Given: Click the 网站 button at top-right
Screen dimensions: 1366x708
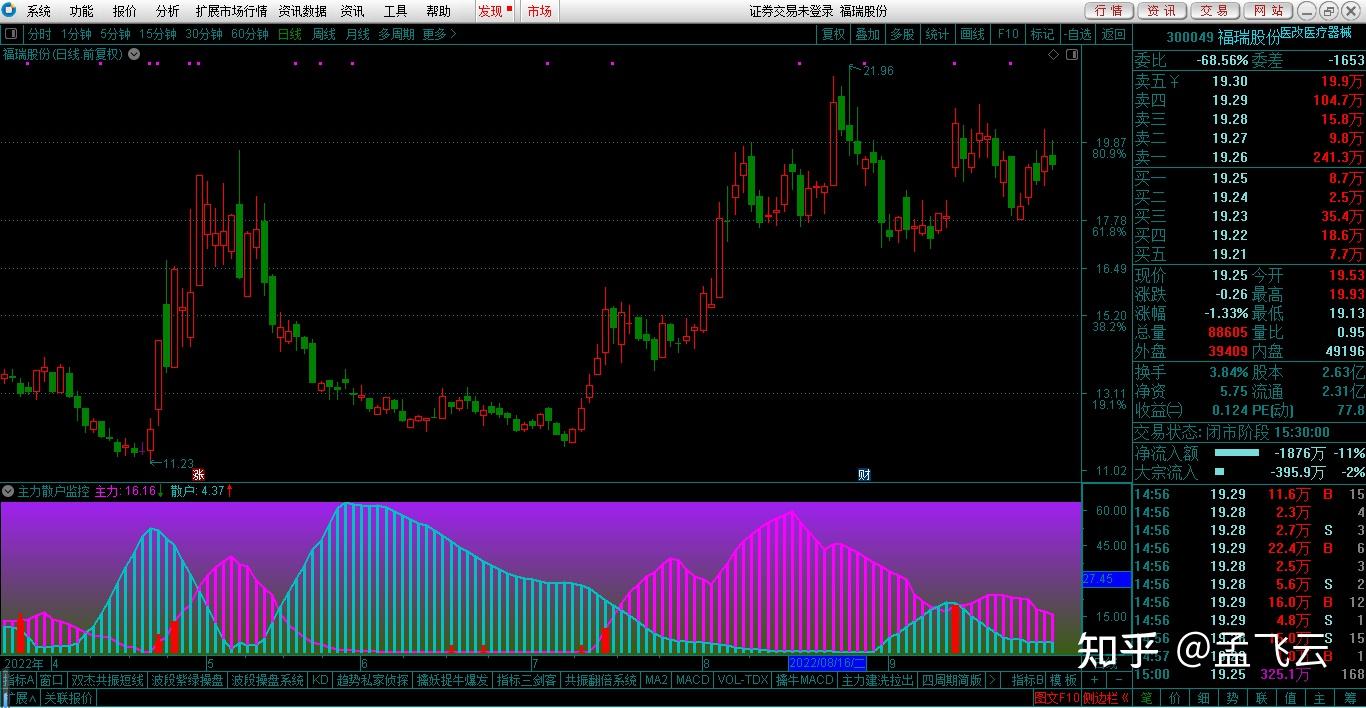Looking at the screenshot, I should tap(1267, 11).
